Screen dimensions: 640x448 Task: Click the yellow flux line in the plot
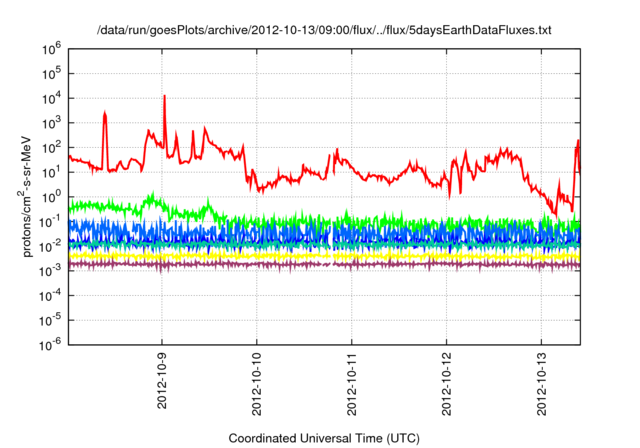pyautogui.click(x=324, y=256)
